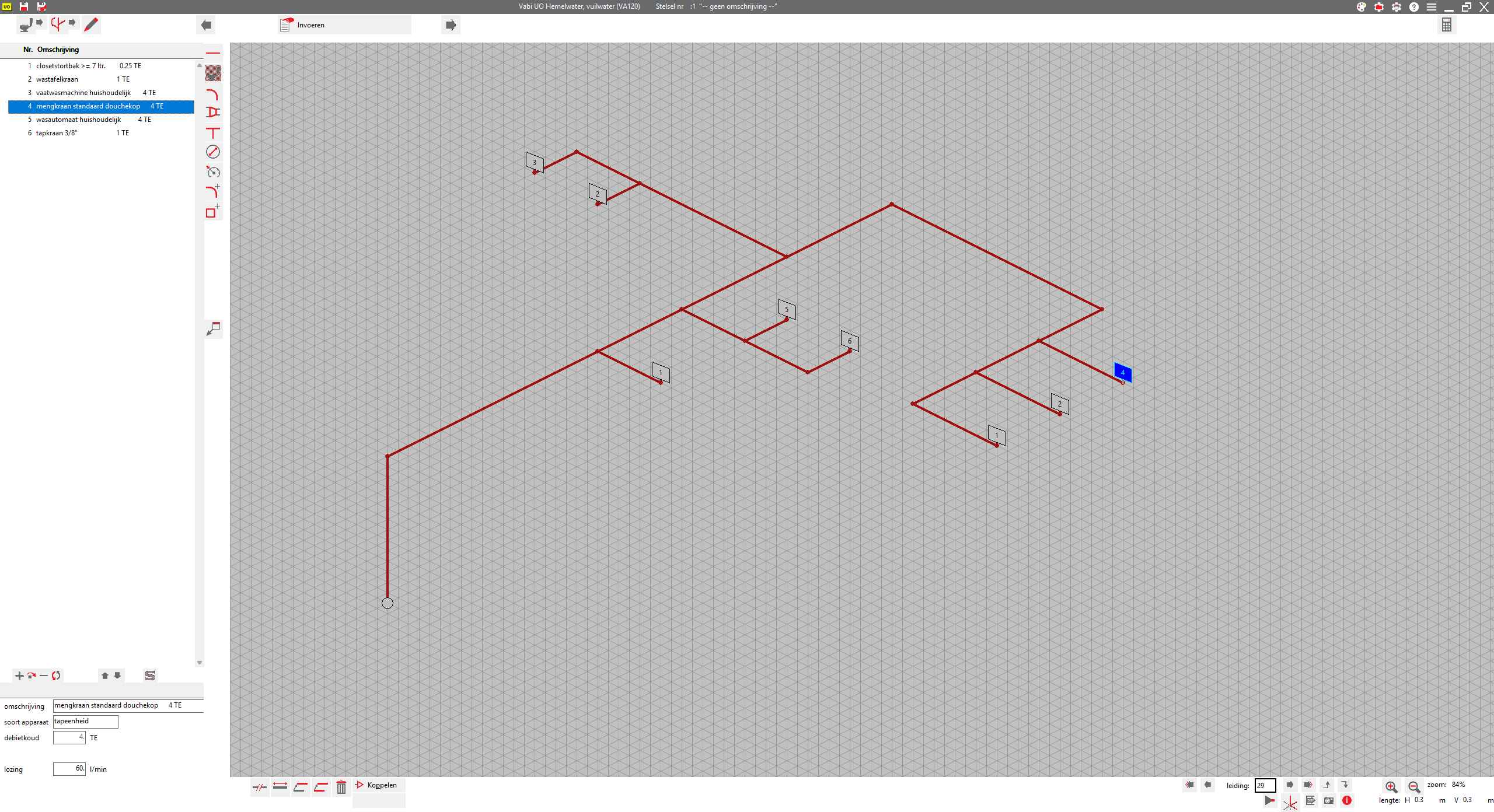The height and width of the screenshot is (812, 1494).
Task: Click the trash delete pipe icon
Action: [x=341, y=787]
